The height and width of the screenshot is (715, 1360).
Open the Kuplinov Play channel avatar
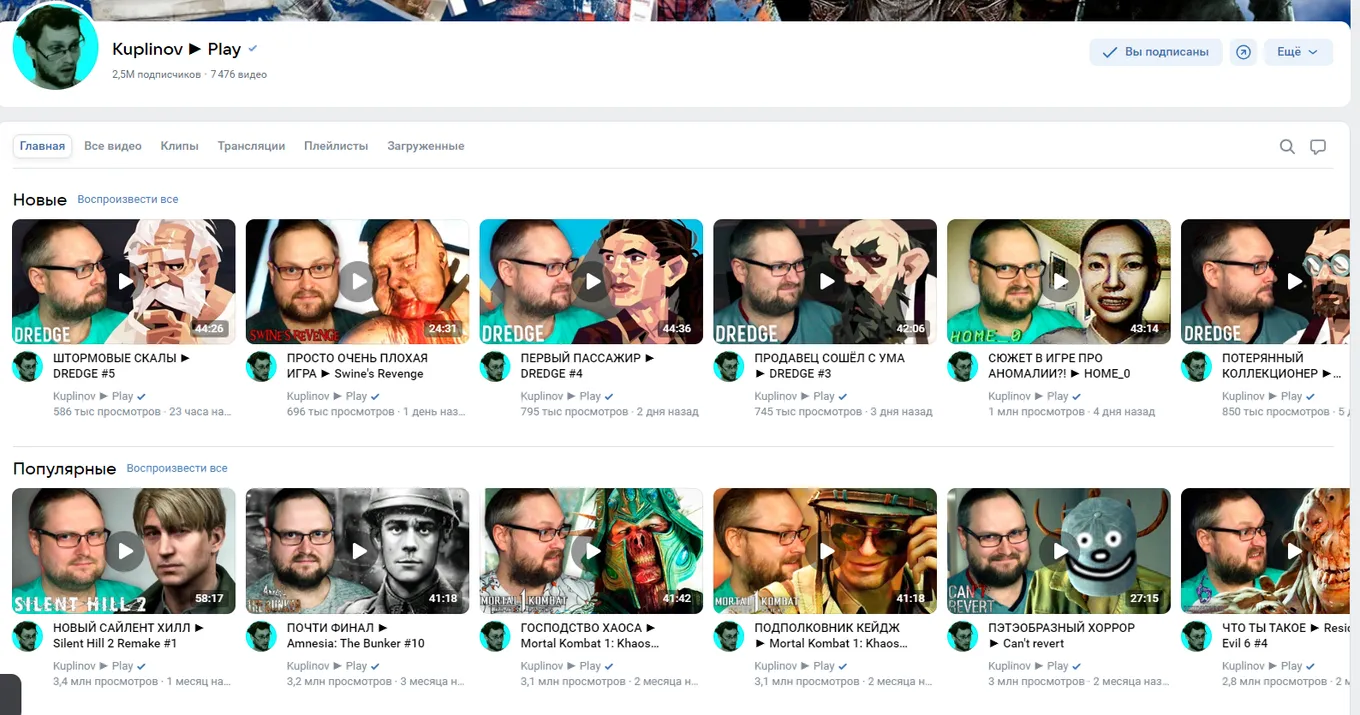pyautogui.click(x=56, y=47)
